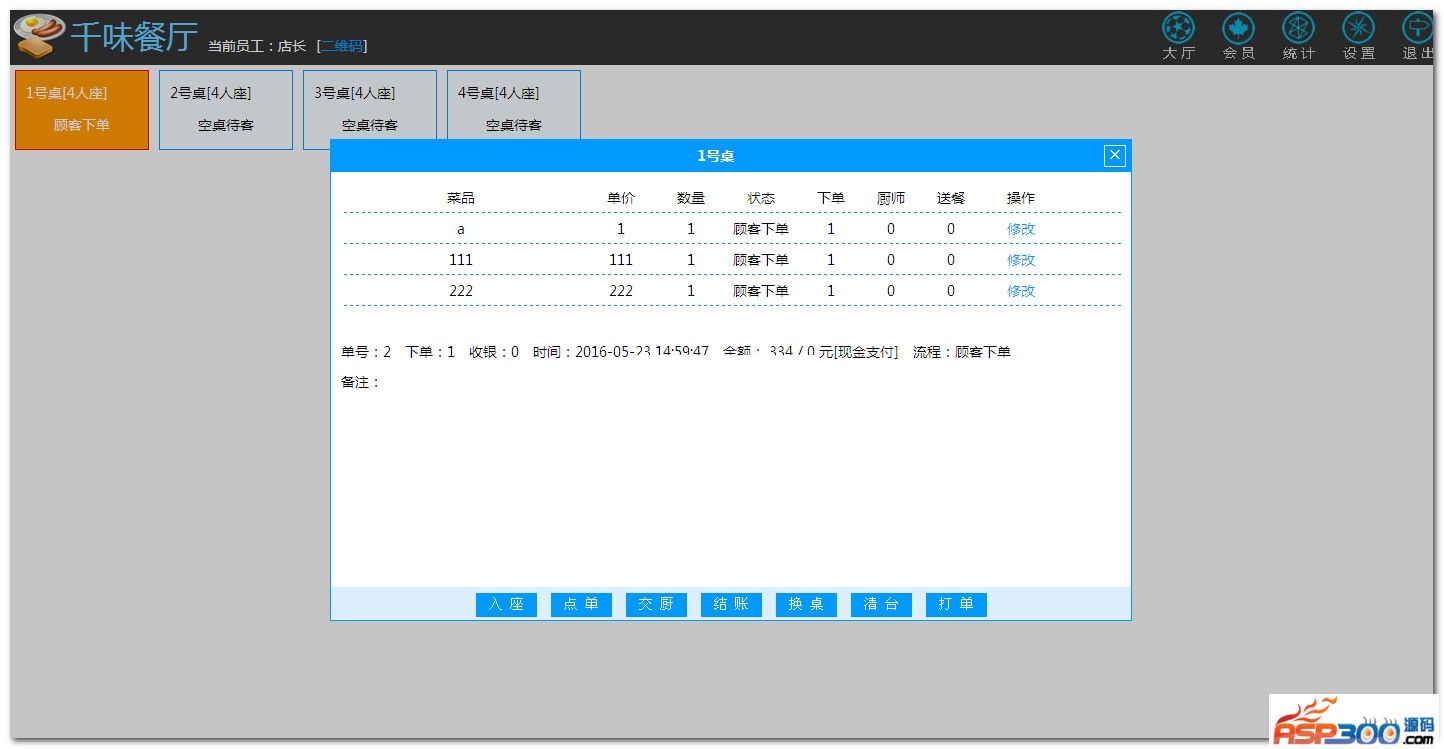The width and height of the screenshot is (1444, 749).
Task: Click the 点单 order button
Action: pos(581,604)
